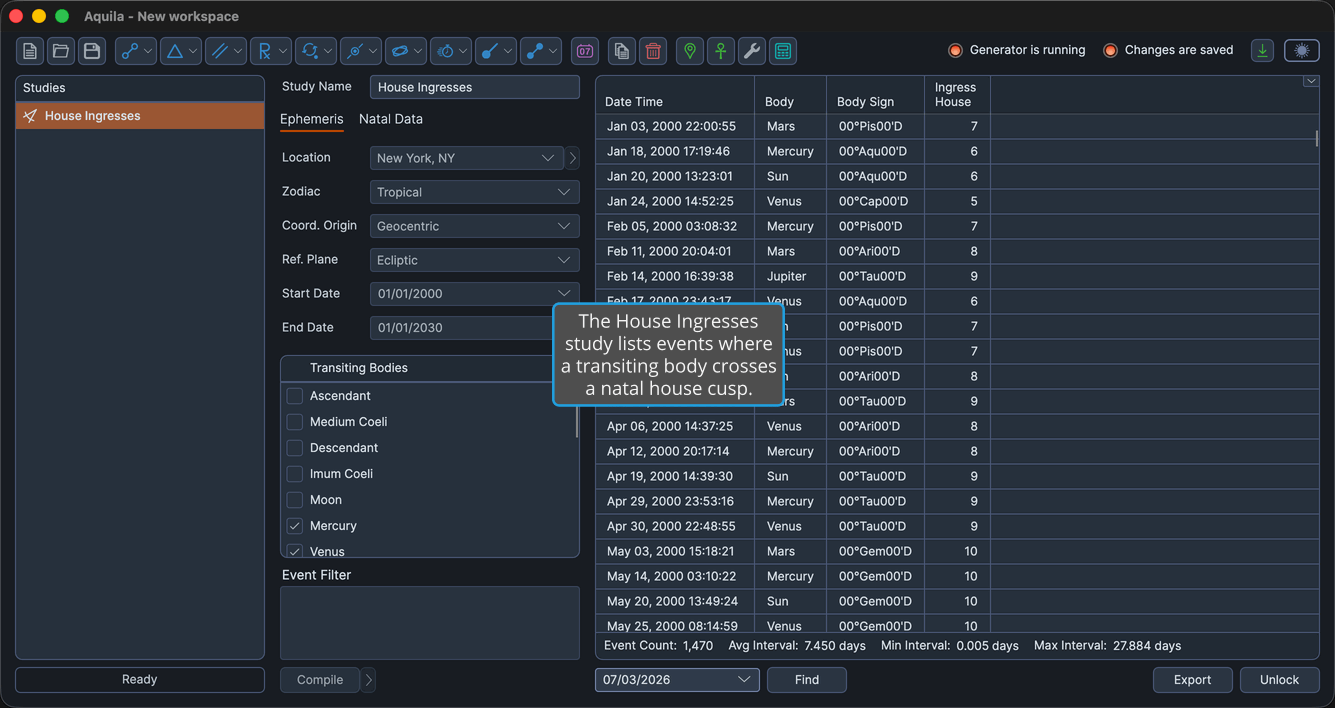This screenshot has height=708, width=1335.
Task: Sort by the Body Sign column header
Action: click(x=875, y=95)
